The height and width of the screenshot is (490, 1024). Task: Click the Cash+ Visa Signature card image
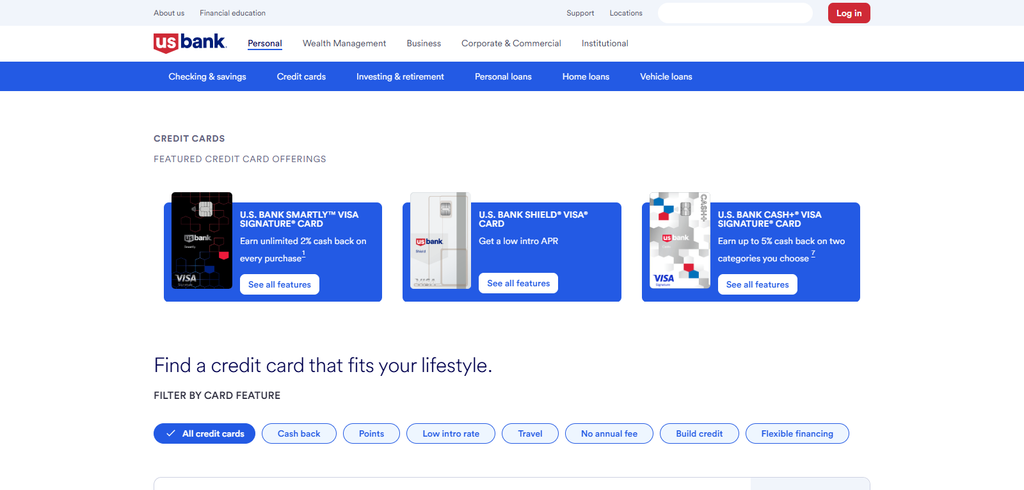(x=679, y=240)
